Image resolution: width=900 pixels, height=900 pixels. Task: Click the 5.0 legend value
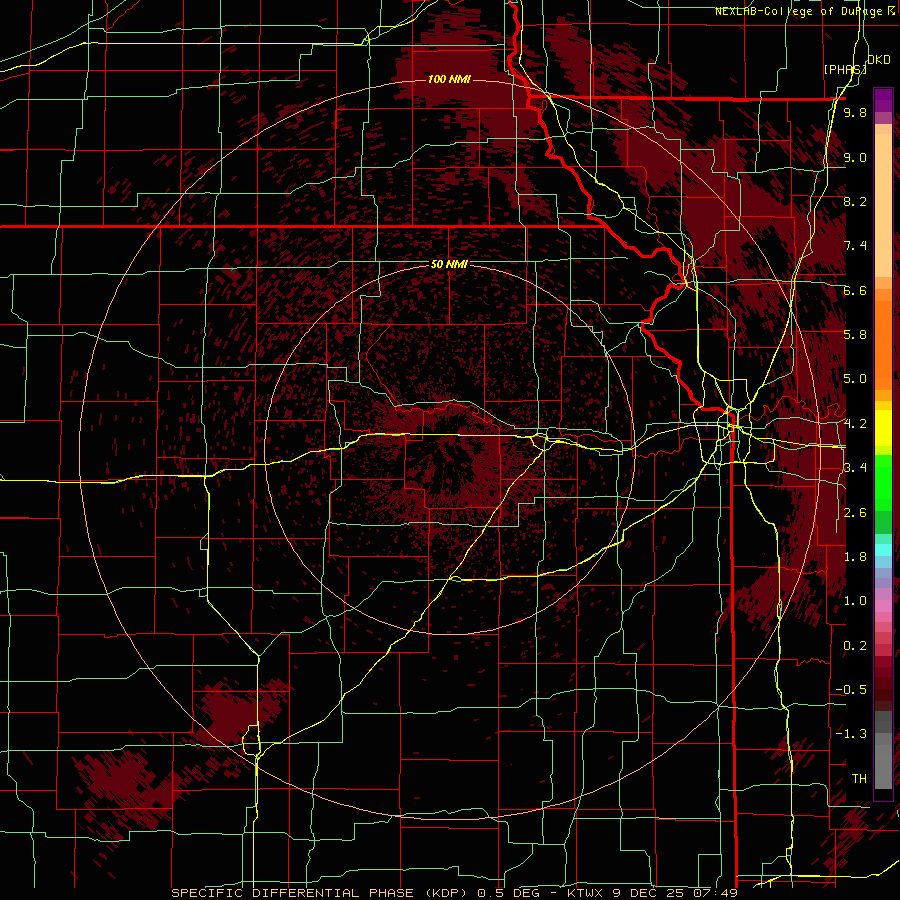point(855,379)
